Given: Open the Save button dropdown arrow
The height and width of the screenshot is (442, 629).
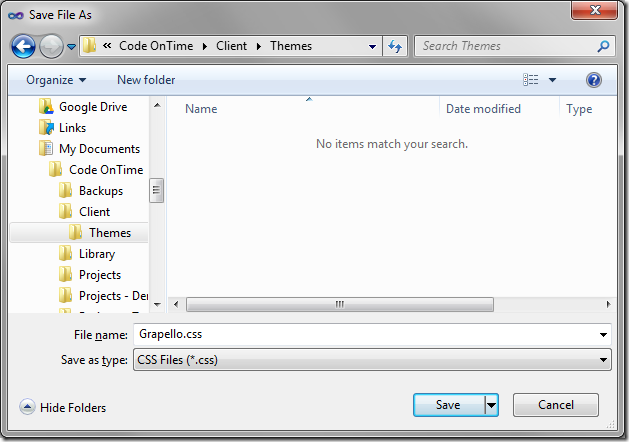Looking at the screenshot, I should [491, 405].
